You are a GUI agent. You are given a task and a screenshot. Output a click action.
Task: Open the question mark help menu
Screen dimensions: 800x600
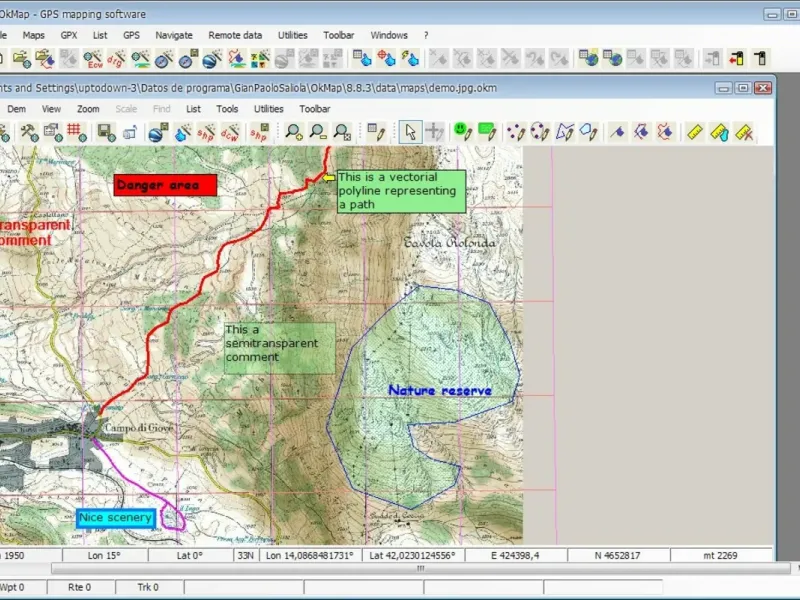[426, 35]
